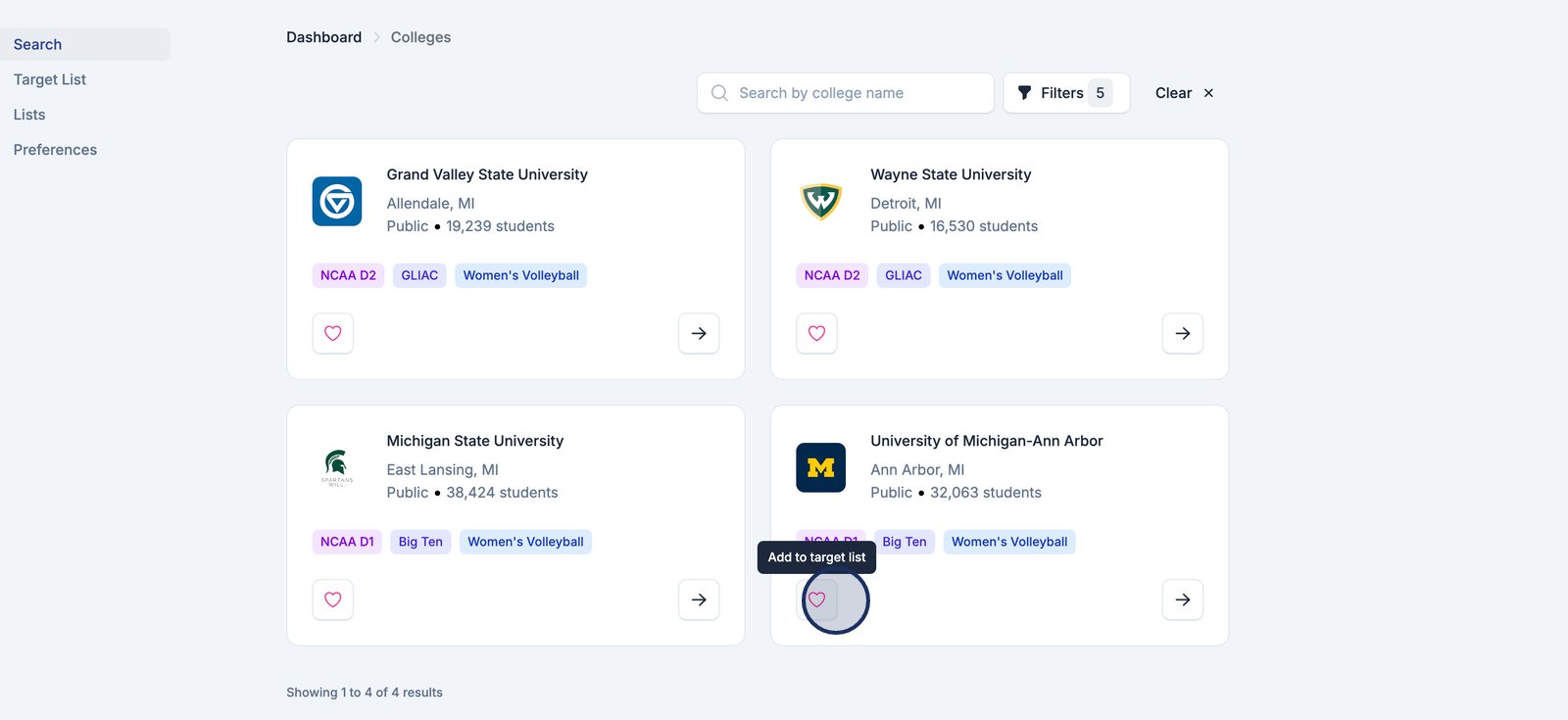Screen dimensions: 1568x720
Task: Navigate to Dashboard breadcrumb
Action: click(x=323, y=37)
